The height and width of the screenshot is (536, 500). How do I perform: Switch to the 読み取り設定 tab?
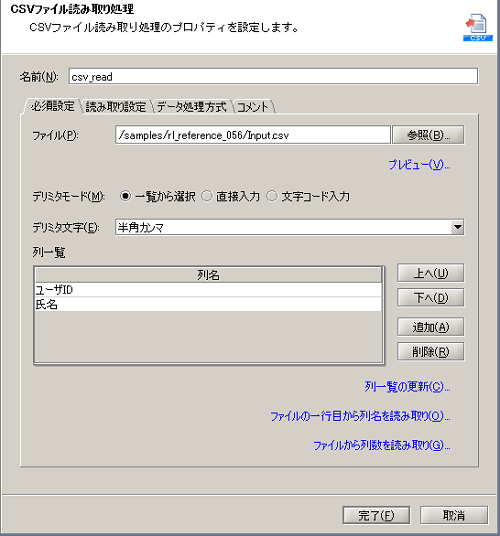click(x=116, y=107)
